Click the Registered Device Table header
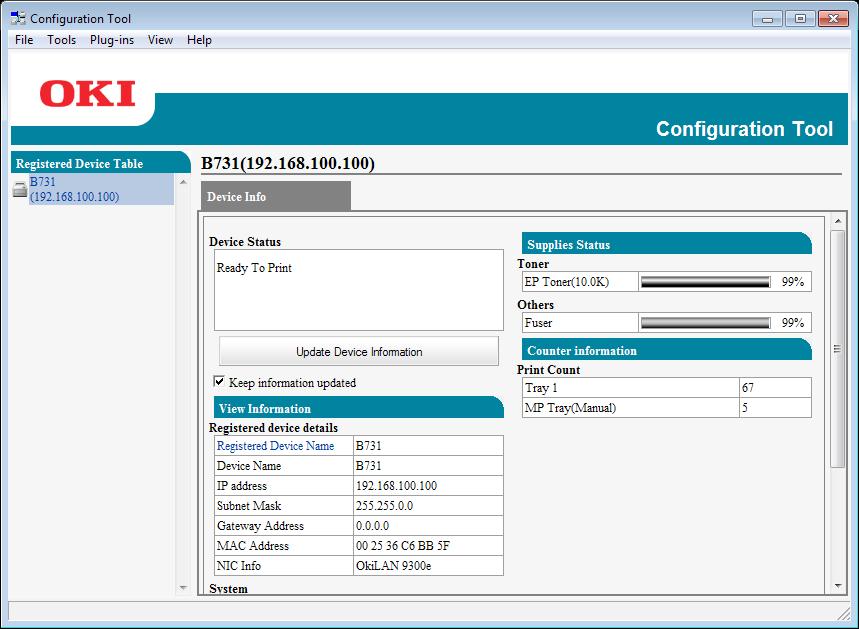Screen dimensions: 859x629 (100, 163)
